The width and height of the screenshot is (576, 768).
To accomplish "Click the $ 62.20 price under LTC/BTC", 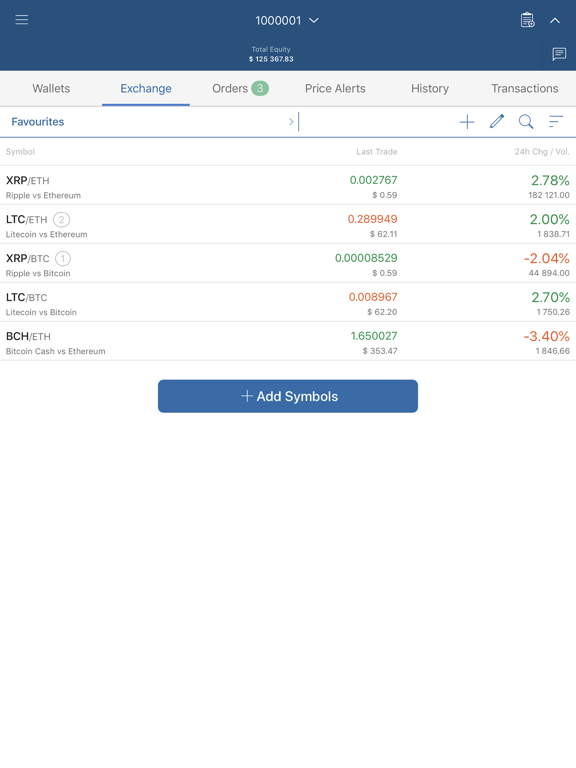I will pyautogui.click(x=382, y=312).
